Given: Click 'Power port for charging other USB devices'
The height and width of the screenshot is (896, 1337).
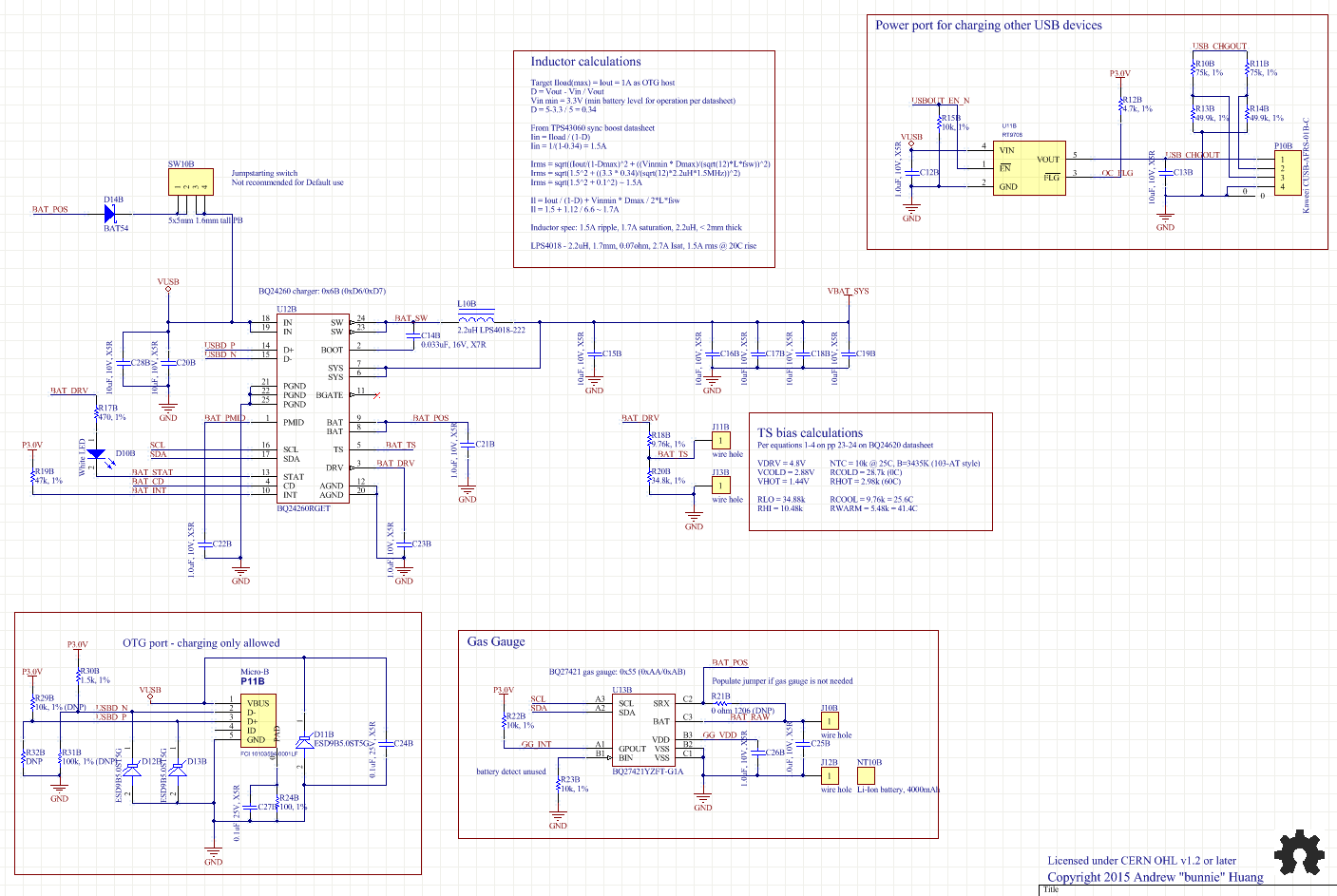Looking at the screenshot, I should (988, 26).
